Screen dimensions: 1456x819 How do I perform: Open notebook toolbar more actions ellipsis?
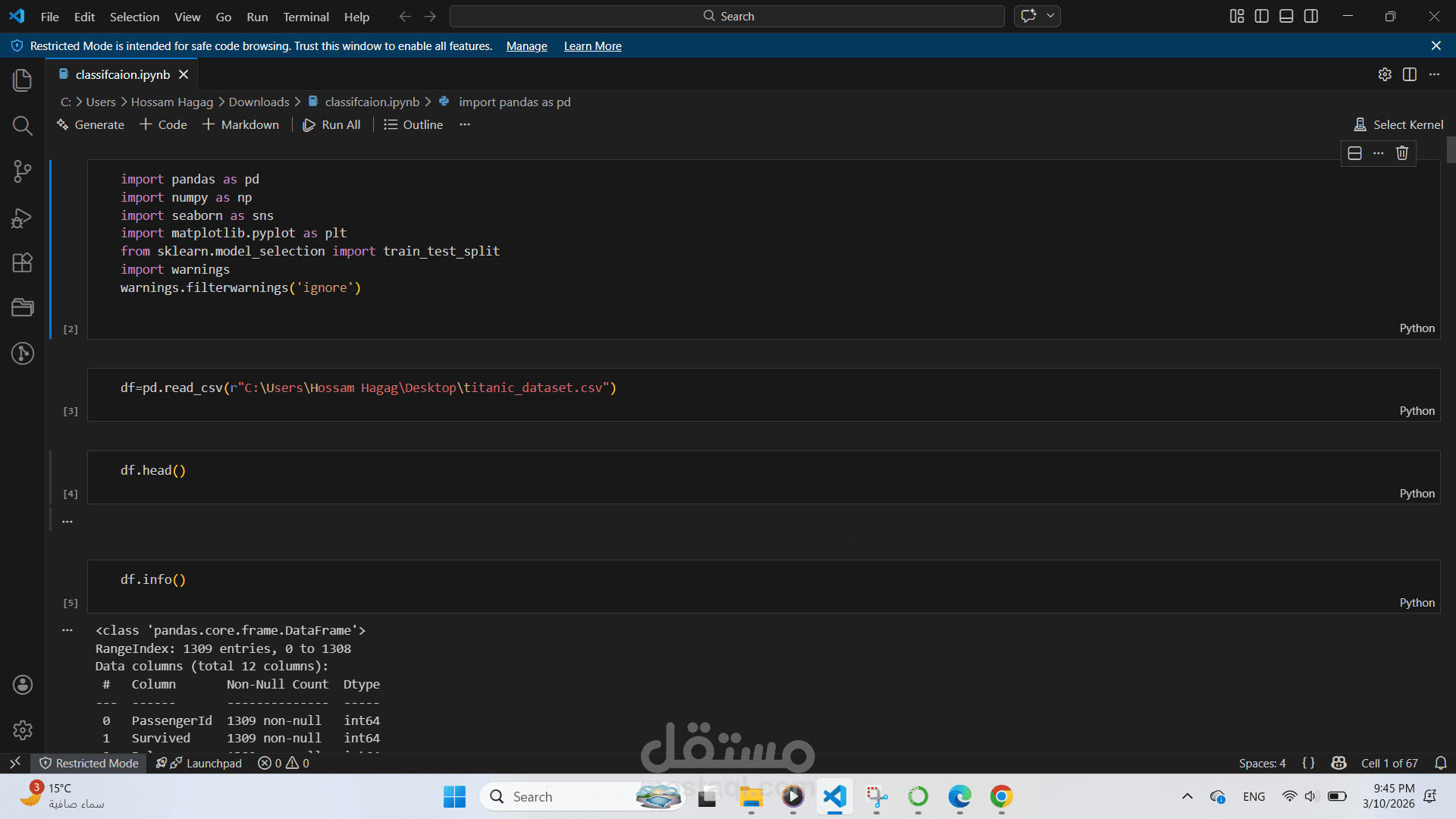pos(465,124)
